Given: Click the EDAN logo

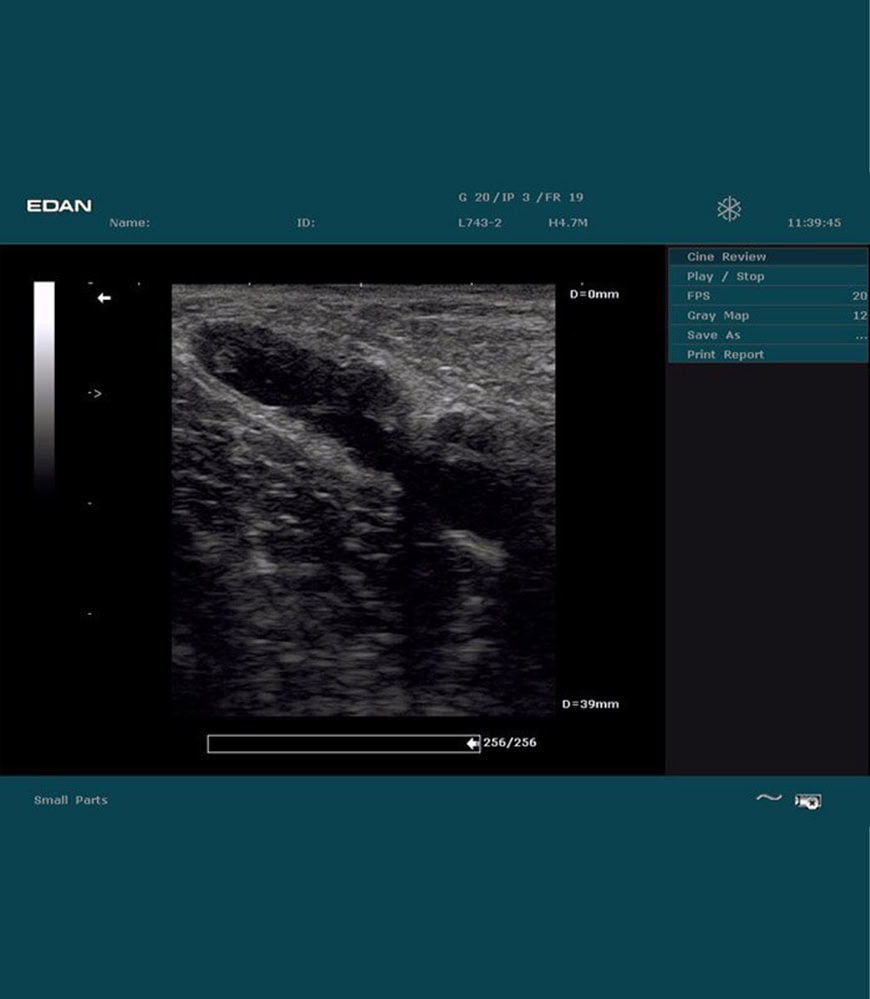Looking at the screenshot, I should click(x=59, y=206).
